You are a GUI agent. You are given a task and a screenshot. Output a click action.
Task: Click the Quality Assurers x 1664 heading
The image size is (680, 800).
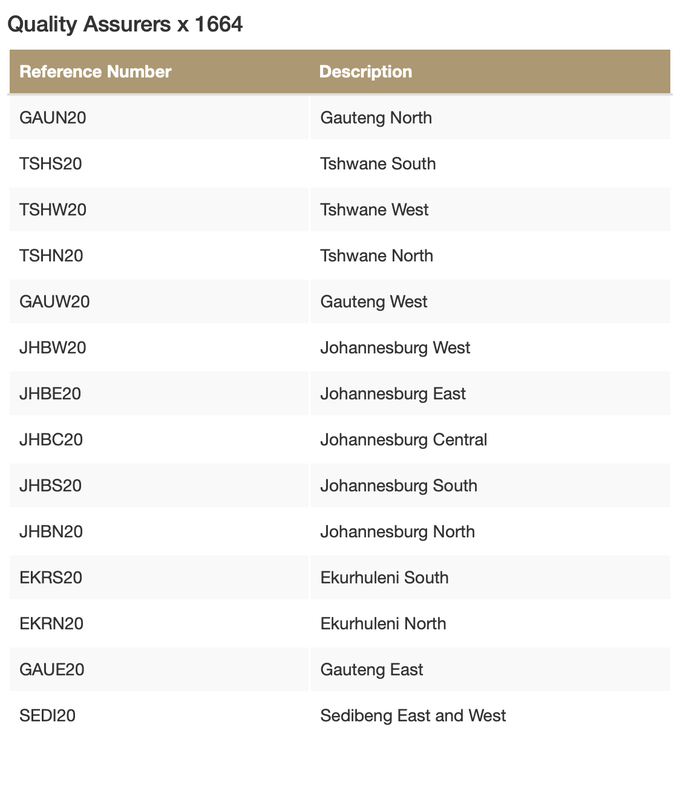125,24
